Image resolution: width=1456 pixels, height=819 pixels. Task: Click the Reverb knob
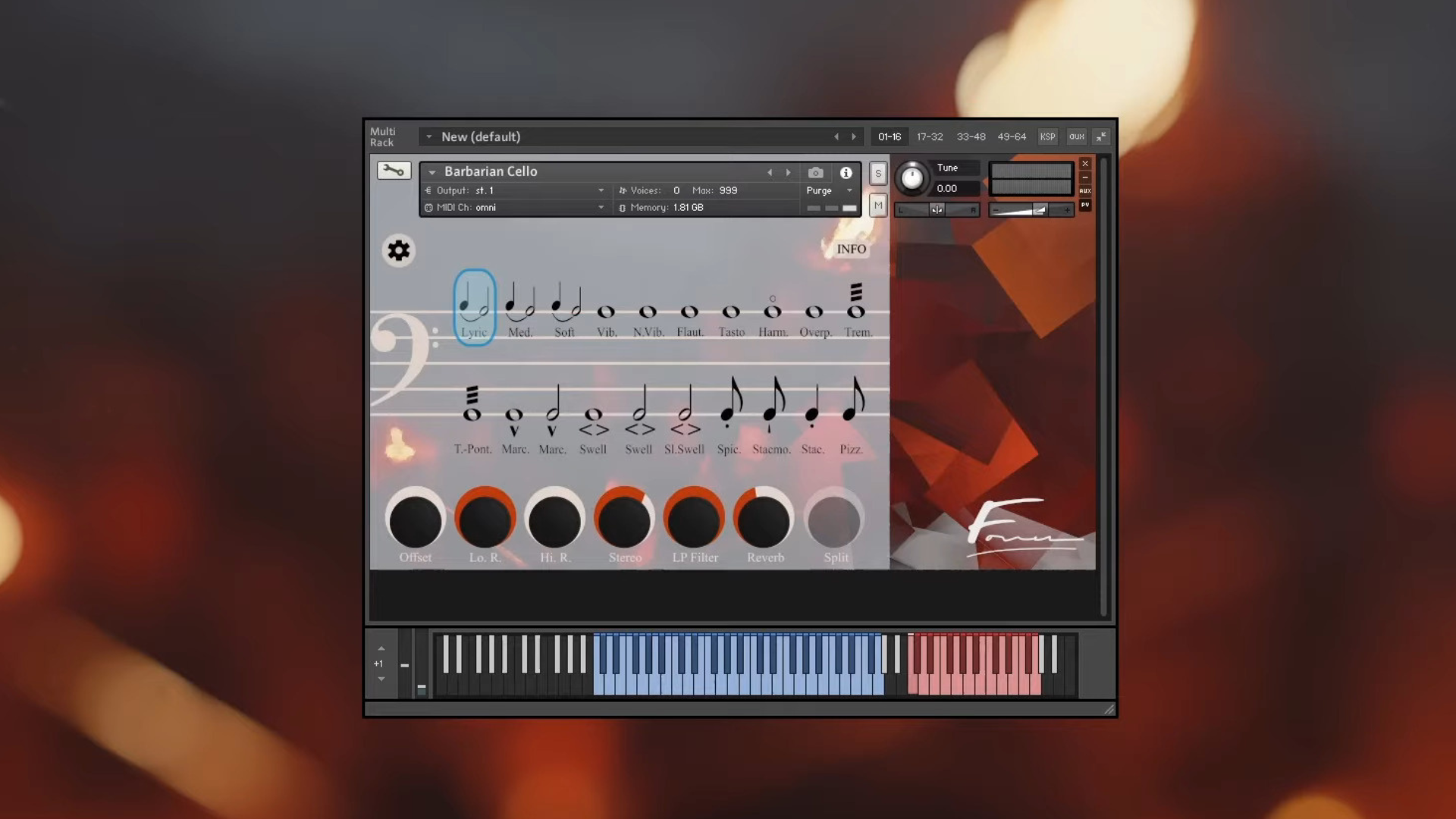[764, 521]
